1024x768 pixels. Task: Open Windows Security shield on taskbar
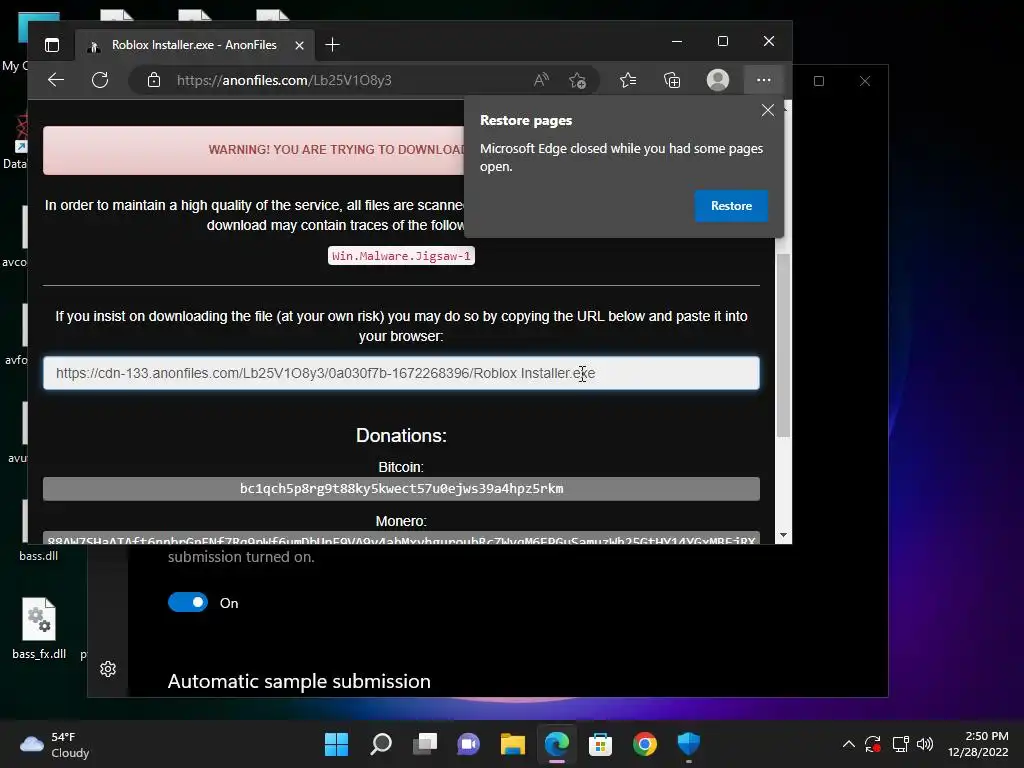[688, 744]
